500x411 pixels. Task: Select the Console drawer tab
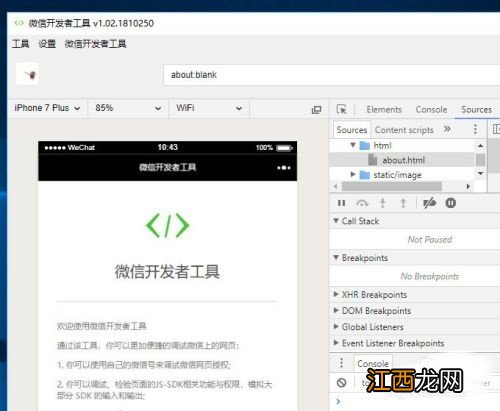(373, 364)
